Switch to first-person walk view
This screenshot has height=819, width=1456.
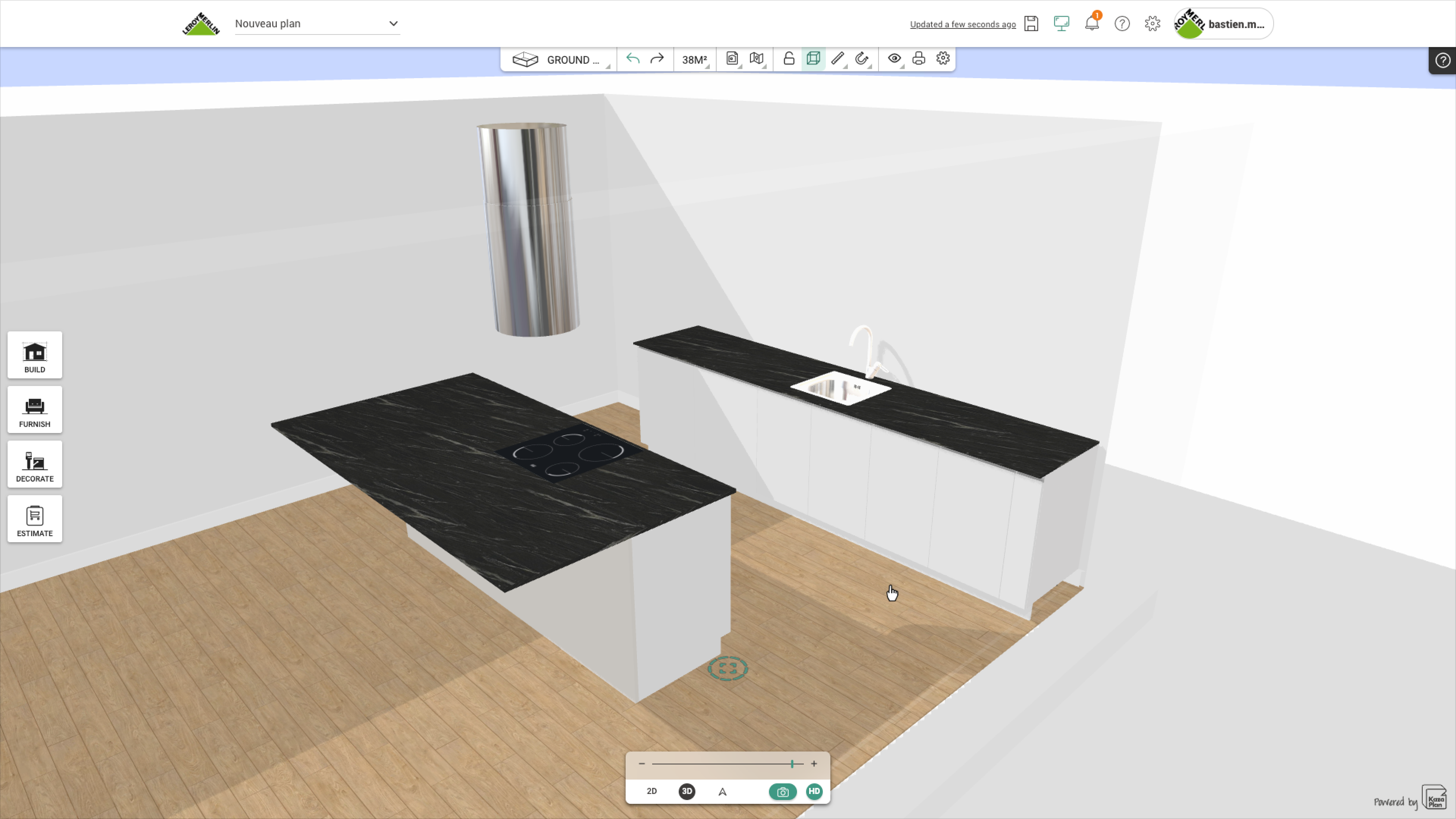pyautogui.click(x=722, y=792)
